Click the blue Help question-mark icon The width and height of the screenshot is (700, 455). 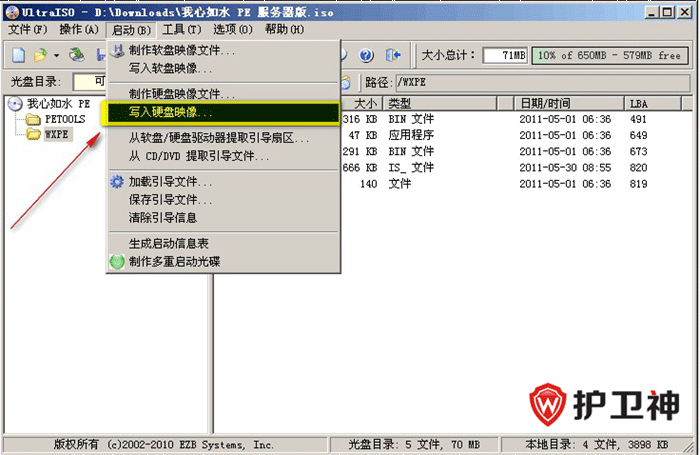coord(366,55)
